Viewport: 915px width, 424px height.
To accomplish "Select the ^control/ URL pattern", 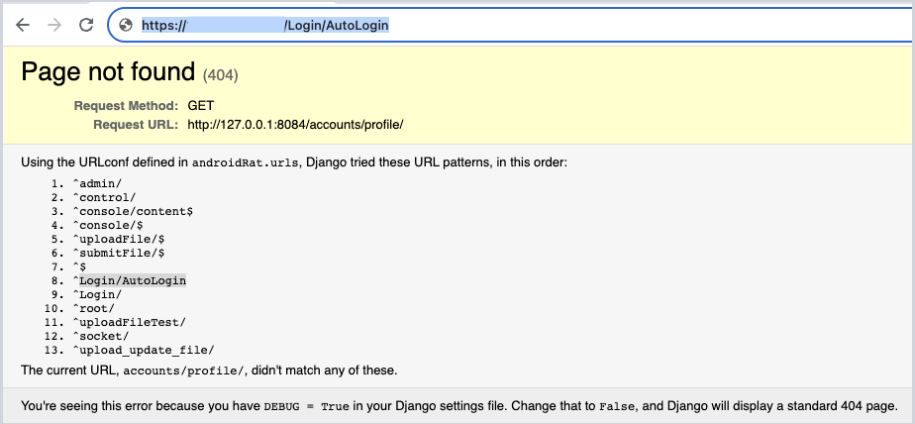I will tap(104, 197).
